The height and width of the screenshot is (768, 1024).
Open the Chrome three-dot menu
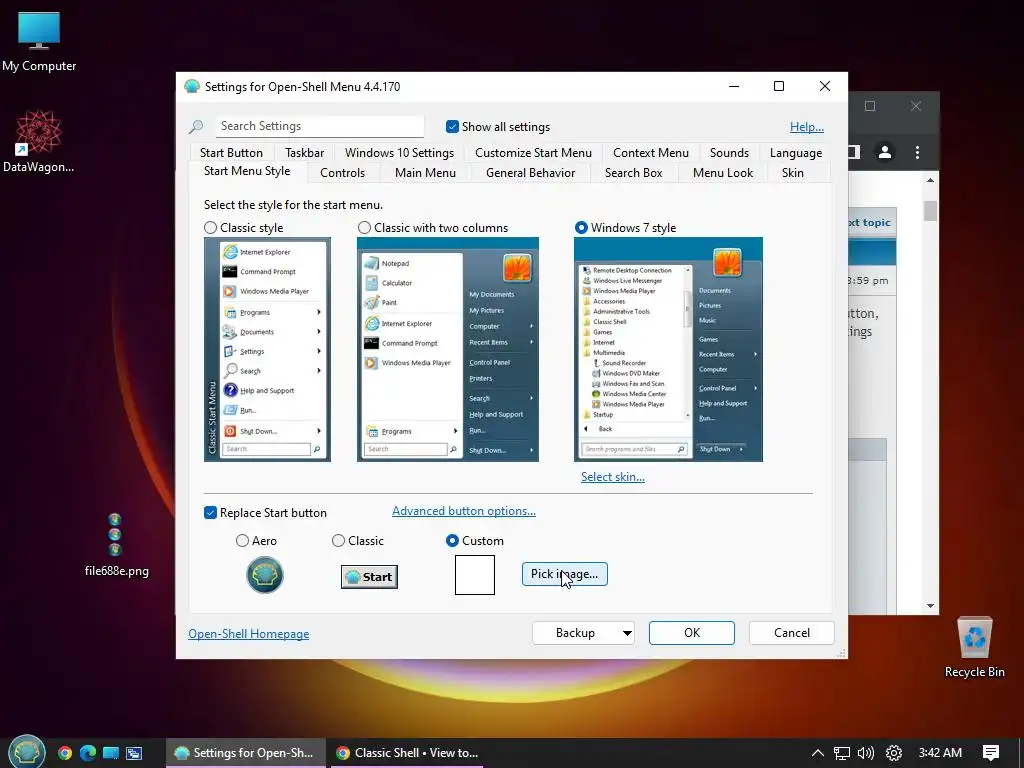coord(918,152)
